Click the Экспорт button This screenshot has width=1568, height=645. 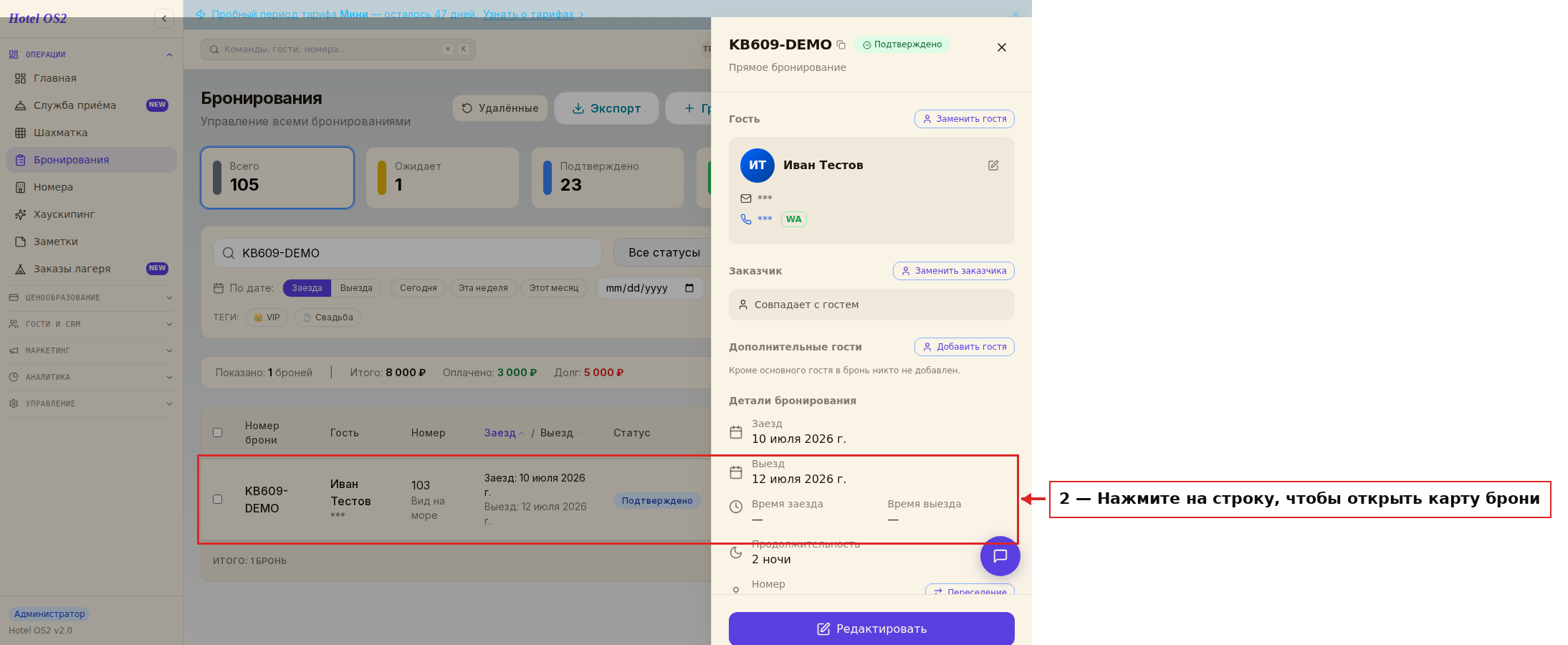click(606, 108)
